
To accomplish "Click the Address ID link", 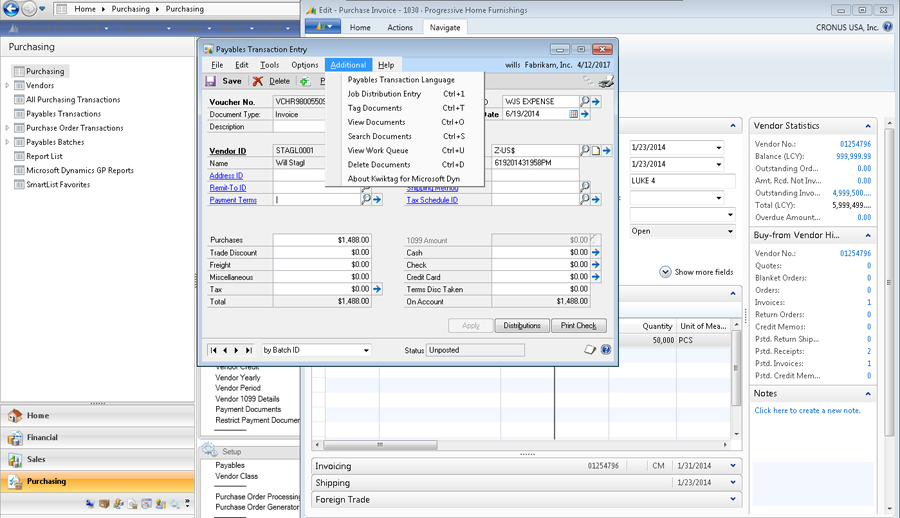I will pyautogui.click(x=226, y=176).
